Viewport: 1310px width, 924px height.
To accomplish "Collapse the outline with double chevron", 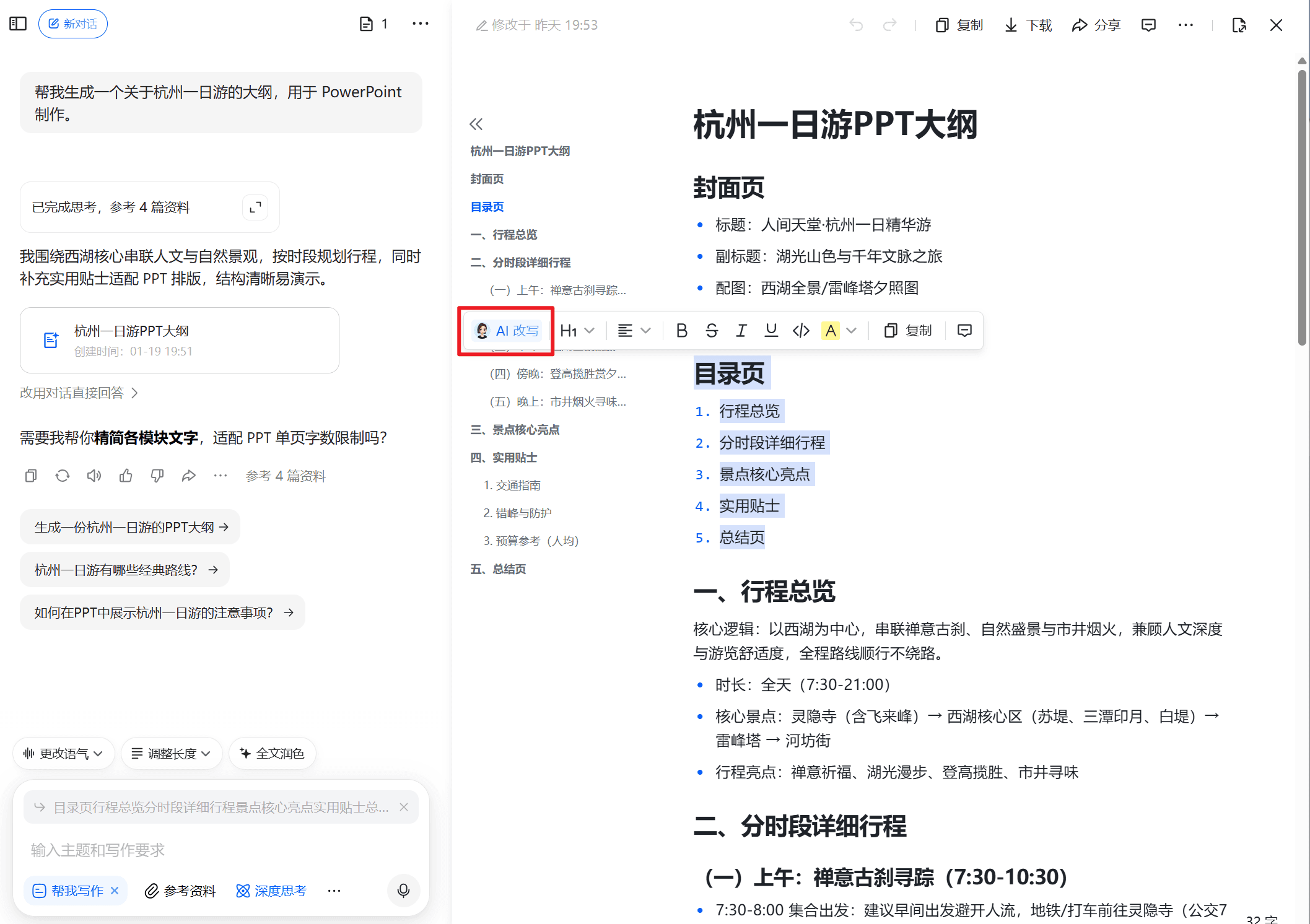I will 476,124.
